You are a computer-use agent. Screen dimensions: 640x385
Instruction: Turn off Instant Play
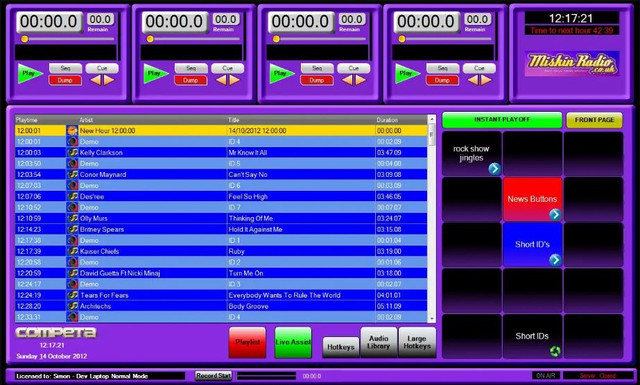coord(502,120)
